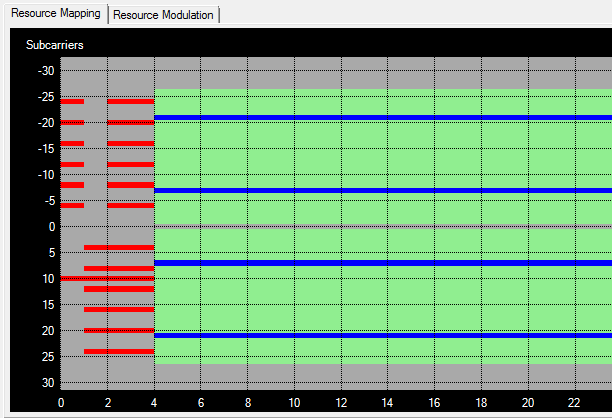Select the blue pilot line near subcarrier 7
Viewport: 612px width, 418px height.
383,263
